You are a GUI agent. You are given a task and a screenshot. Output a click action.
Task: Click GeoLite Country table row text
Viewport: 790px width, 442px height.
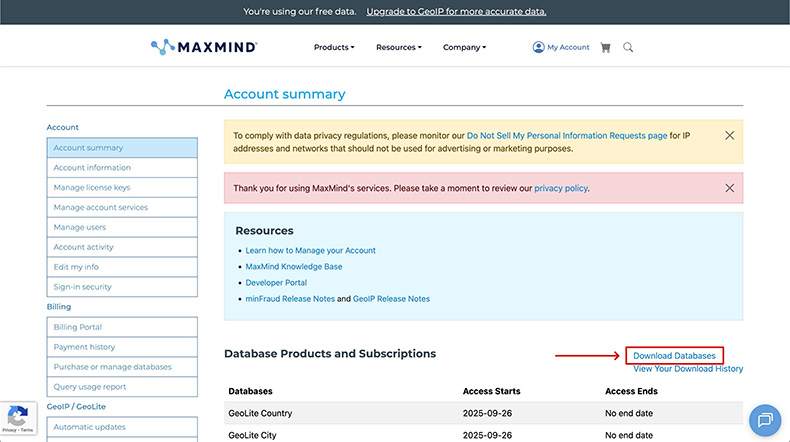[260, 413]
